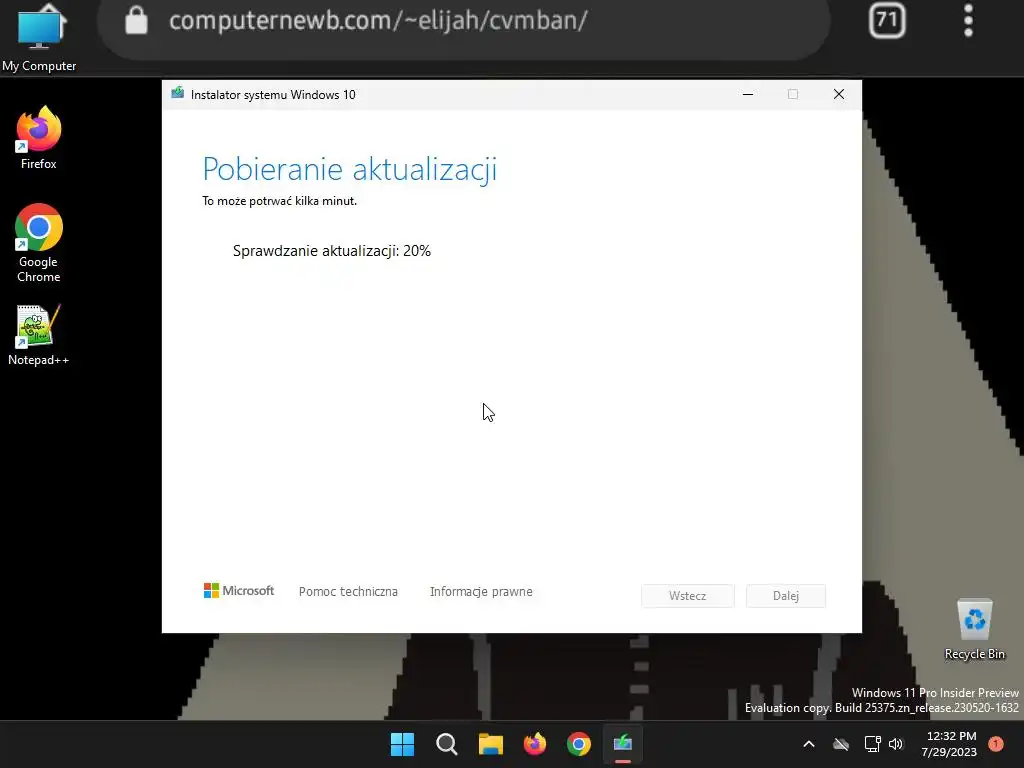The image size is (1024, 768).
Task: Open the browser tab switcher showing 71
Action: pyautogui.click(x=887, y=20)
